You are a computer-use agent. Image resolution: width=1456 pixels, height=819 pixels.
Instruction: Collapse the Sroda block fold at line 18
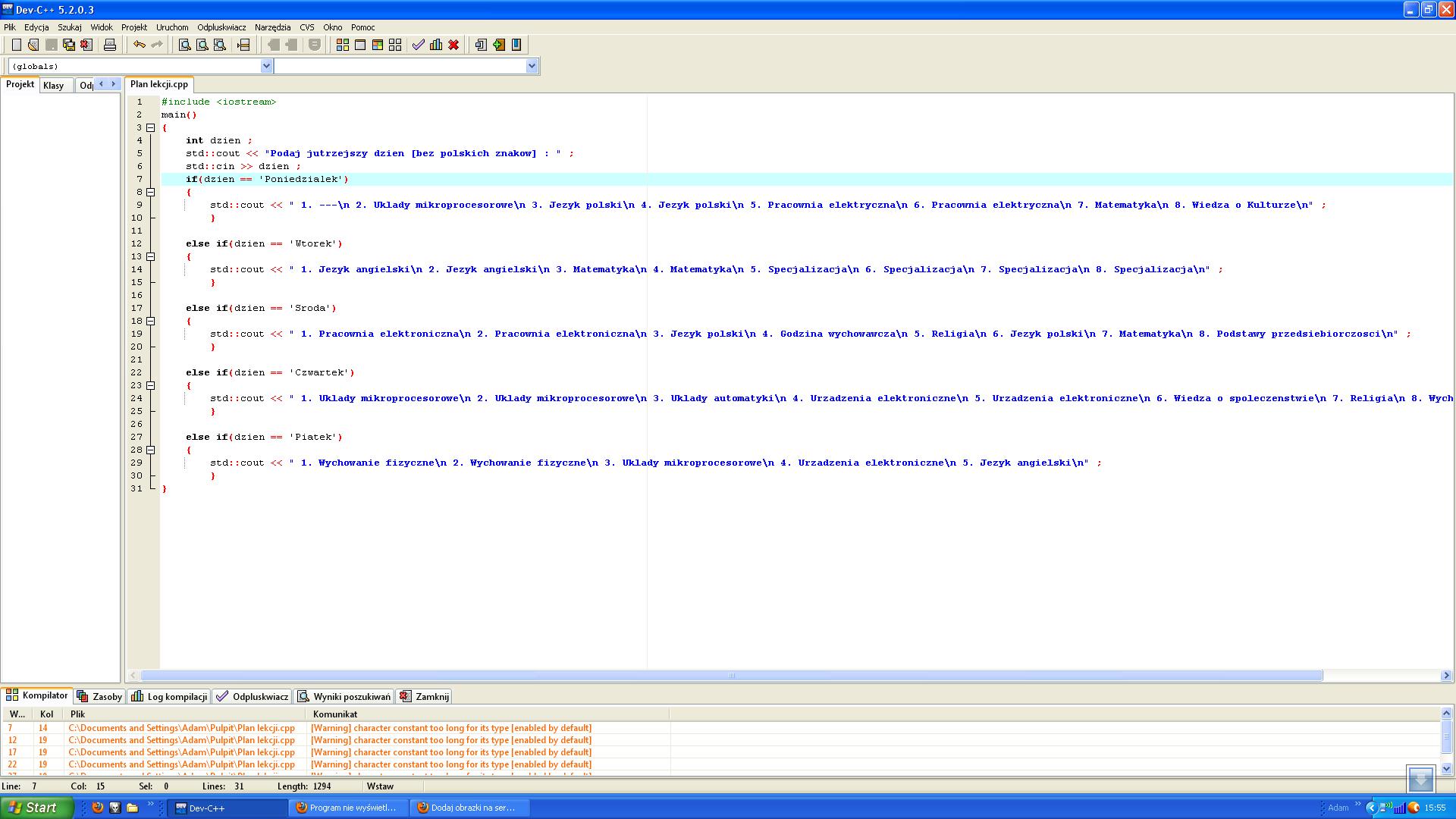(151, 321)
